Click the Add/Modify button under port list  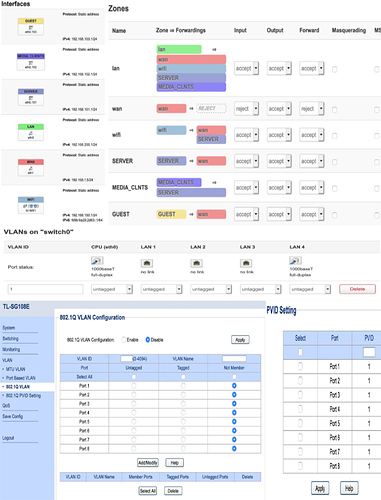(148, 463)
